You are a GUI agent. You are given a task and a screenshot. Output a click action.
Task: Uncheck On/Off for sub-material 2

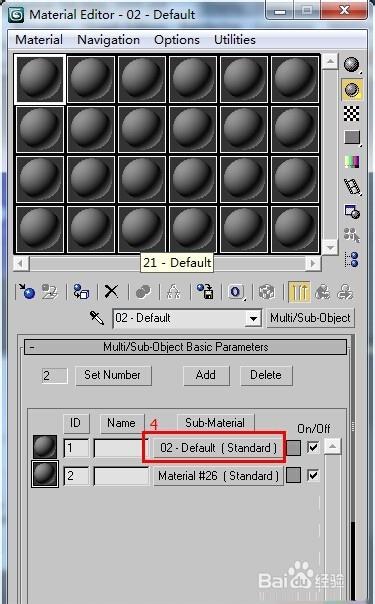click(313, 475)
